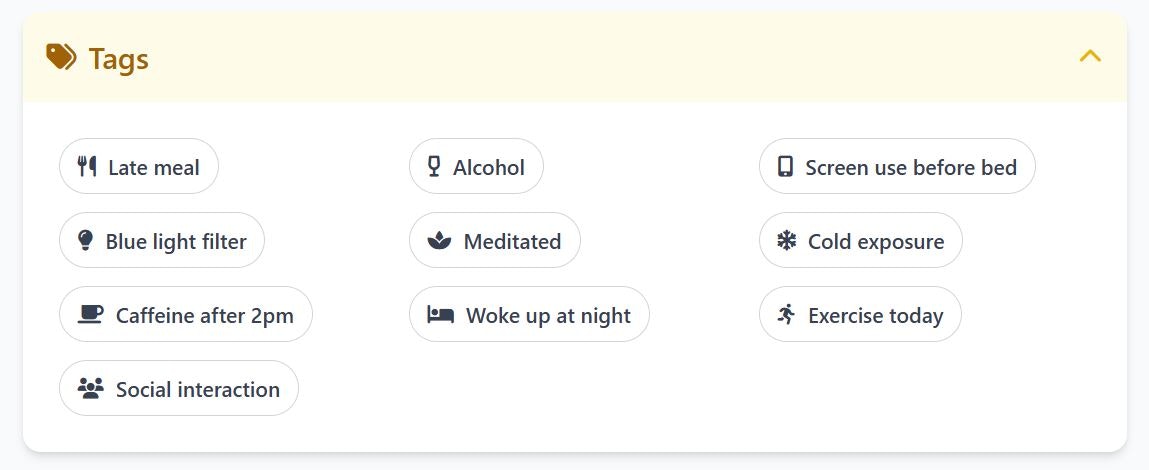Click the fork and knife icon

pyautogui.click(x=87, y=166)
